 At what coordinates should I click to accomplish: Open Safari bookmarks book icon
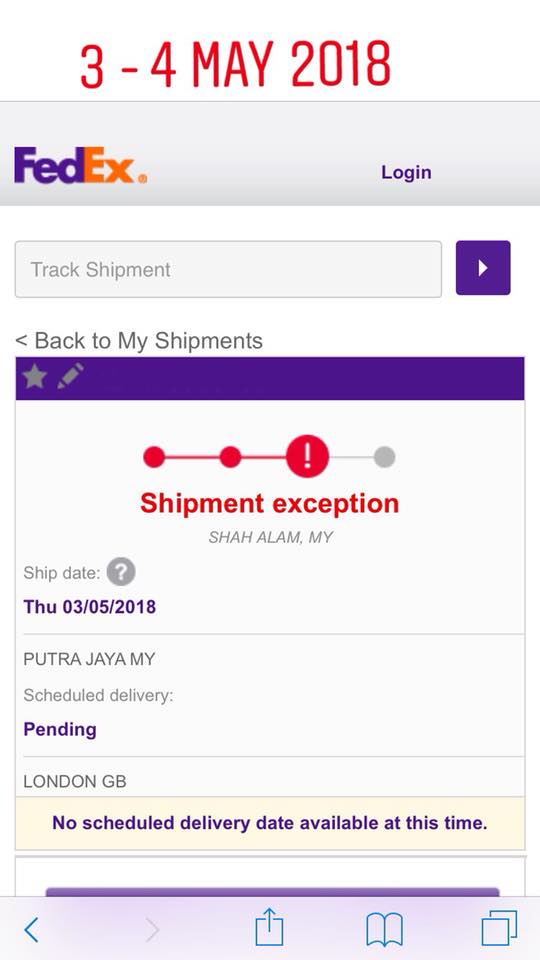point(384,929)
